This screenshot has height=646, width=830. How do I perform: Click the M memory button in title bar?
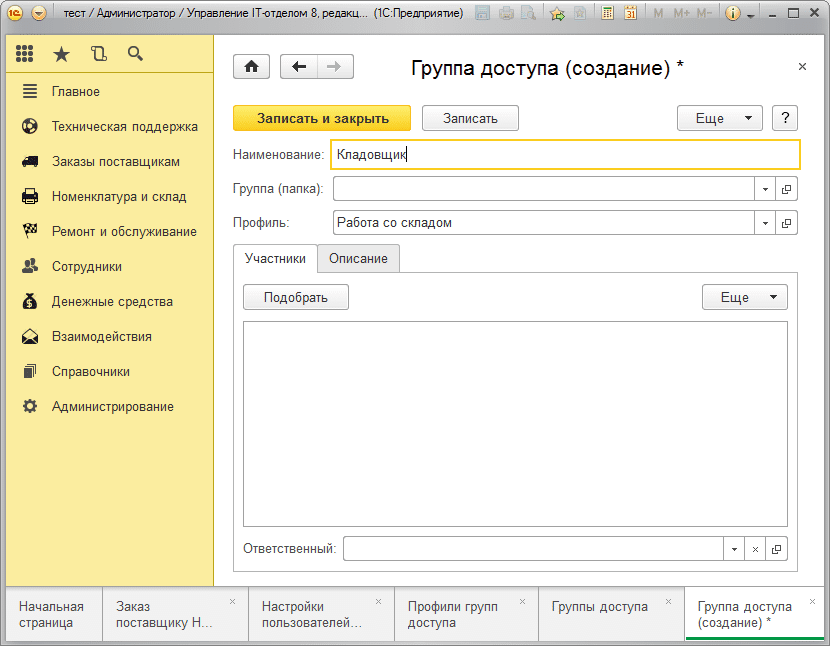point(658,13)
